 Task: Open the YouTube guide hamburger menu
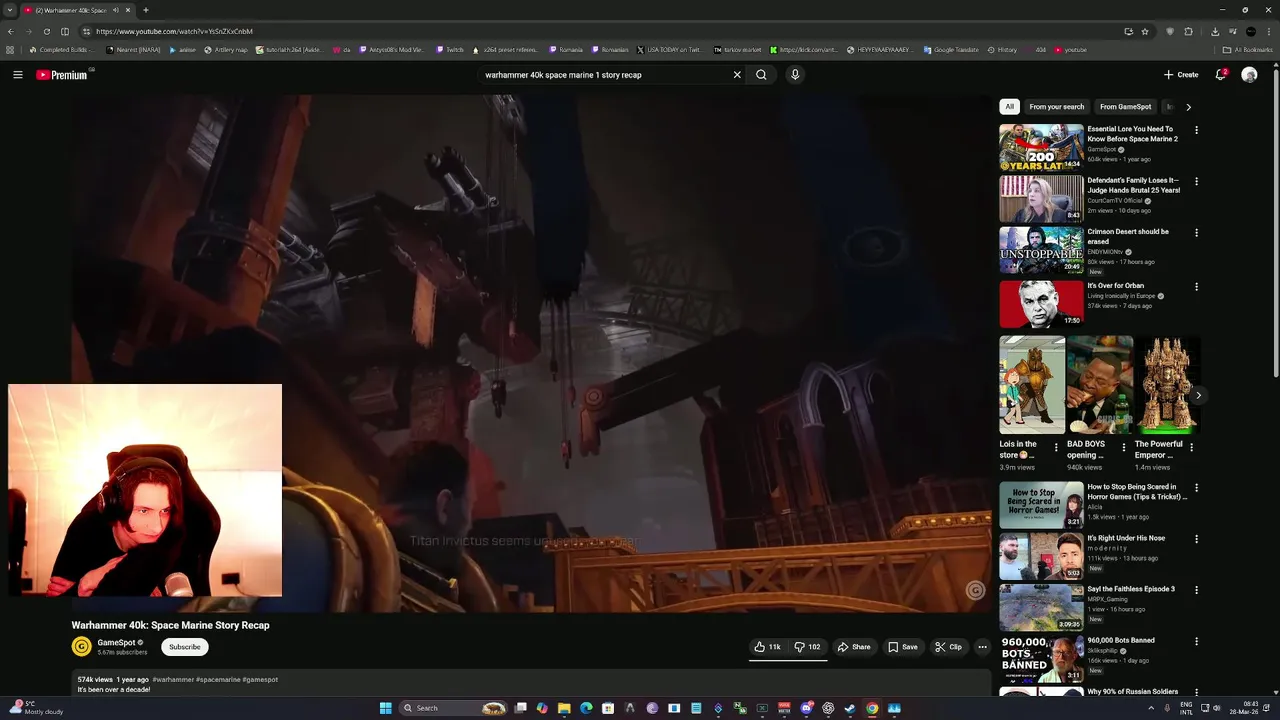tap(17, 75)
